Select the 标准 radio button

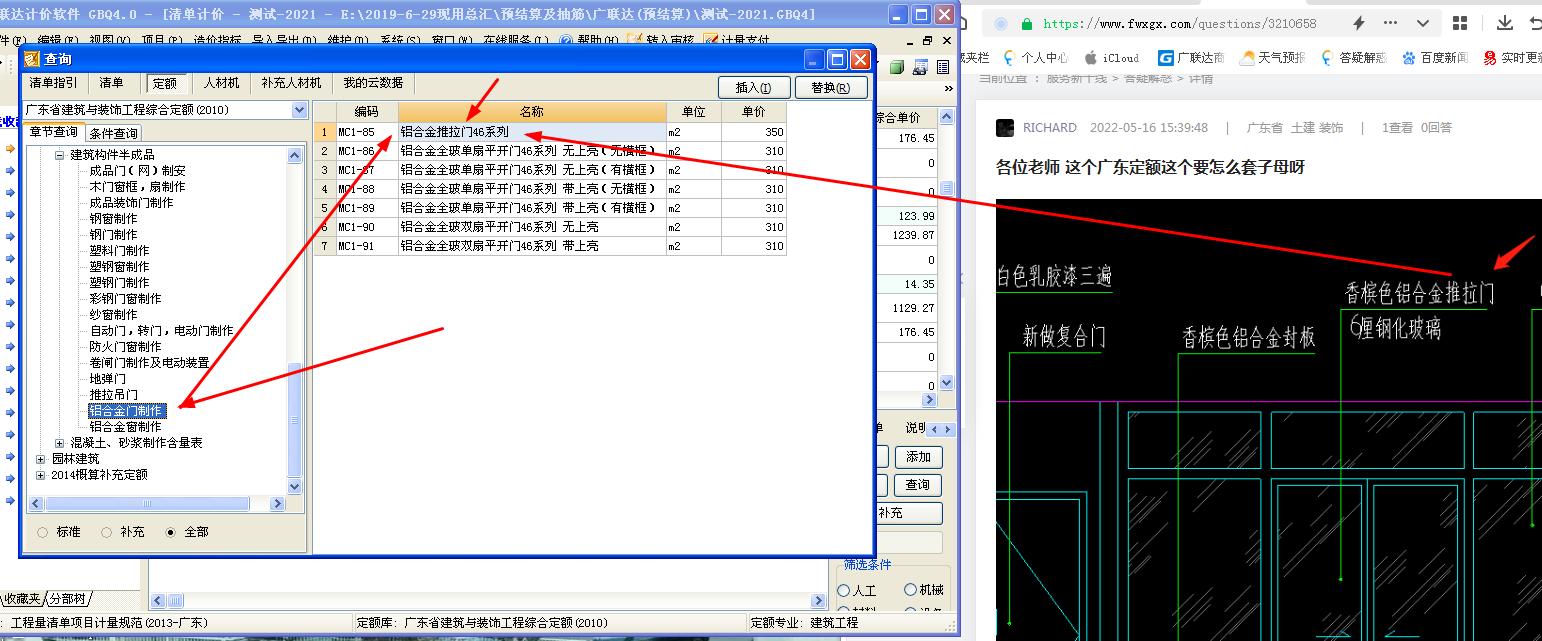(42, 532)
